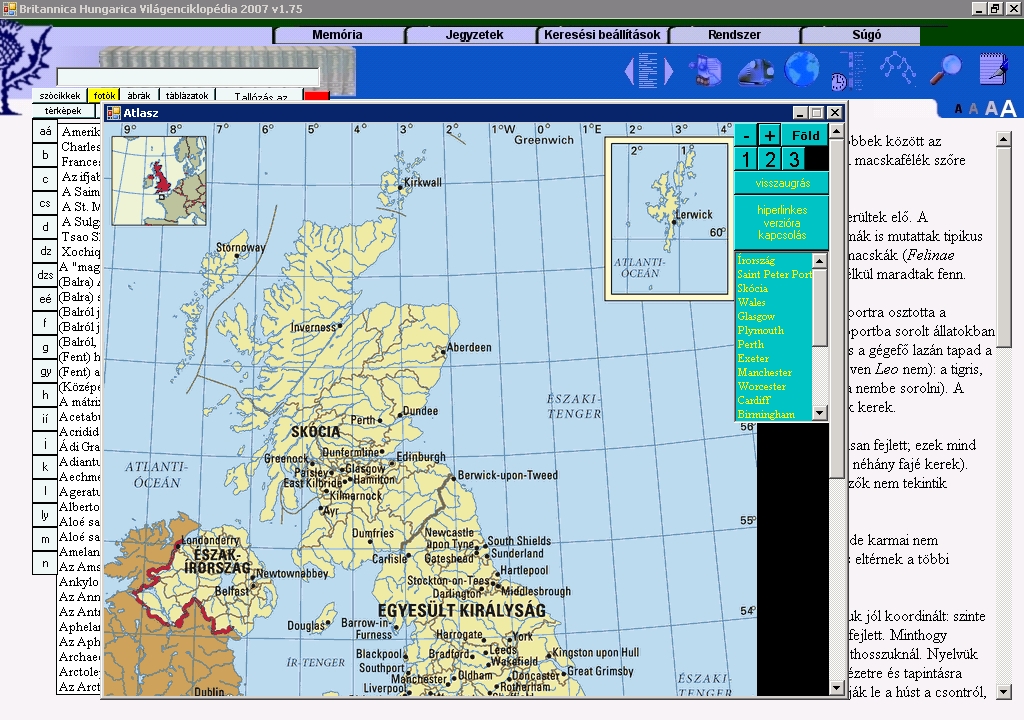This screenshot has width=1024, height=720.
Task: Open the Jegyzetek menu
Action: point(474,35)
